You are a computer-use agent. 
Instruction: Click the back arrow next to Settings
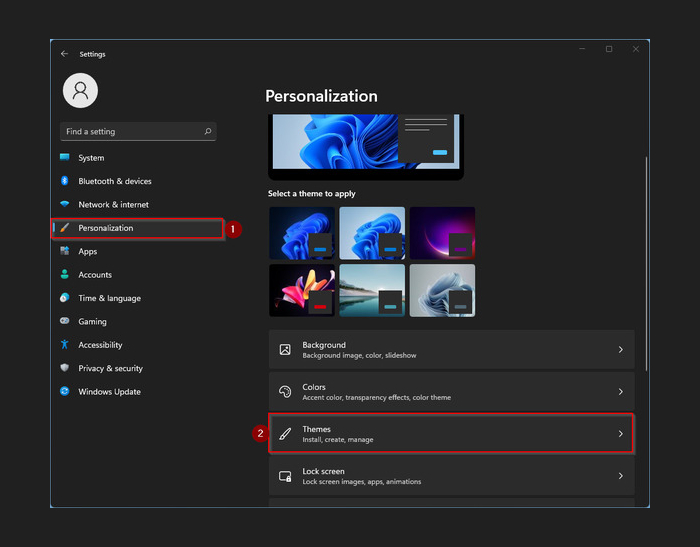[64, 54]
